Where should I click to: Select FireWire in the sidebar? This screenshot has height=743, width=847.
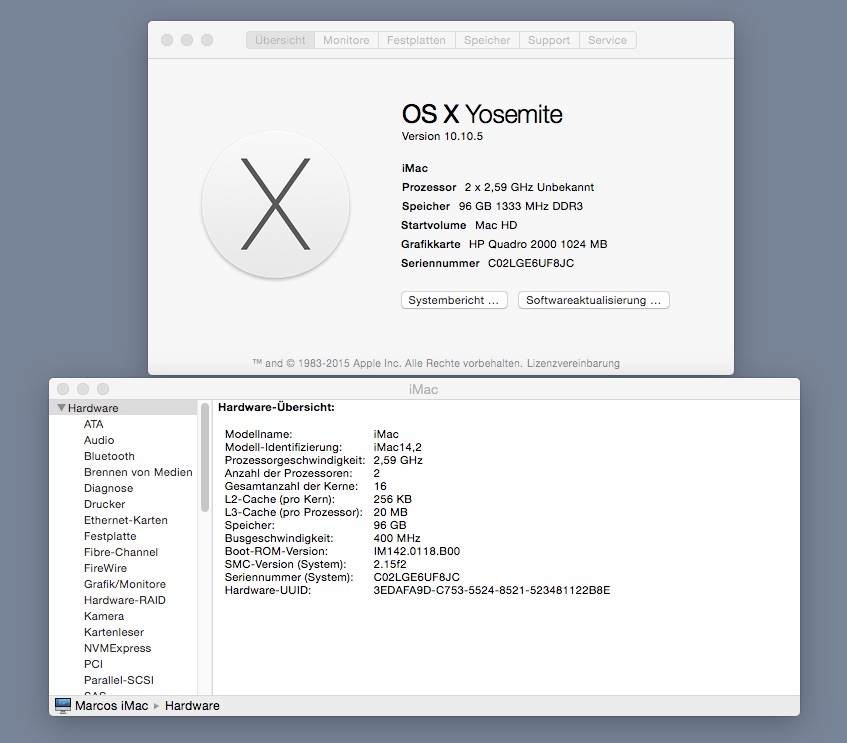[105, 568]
